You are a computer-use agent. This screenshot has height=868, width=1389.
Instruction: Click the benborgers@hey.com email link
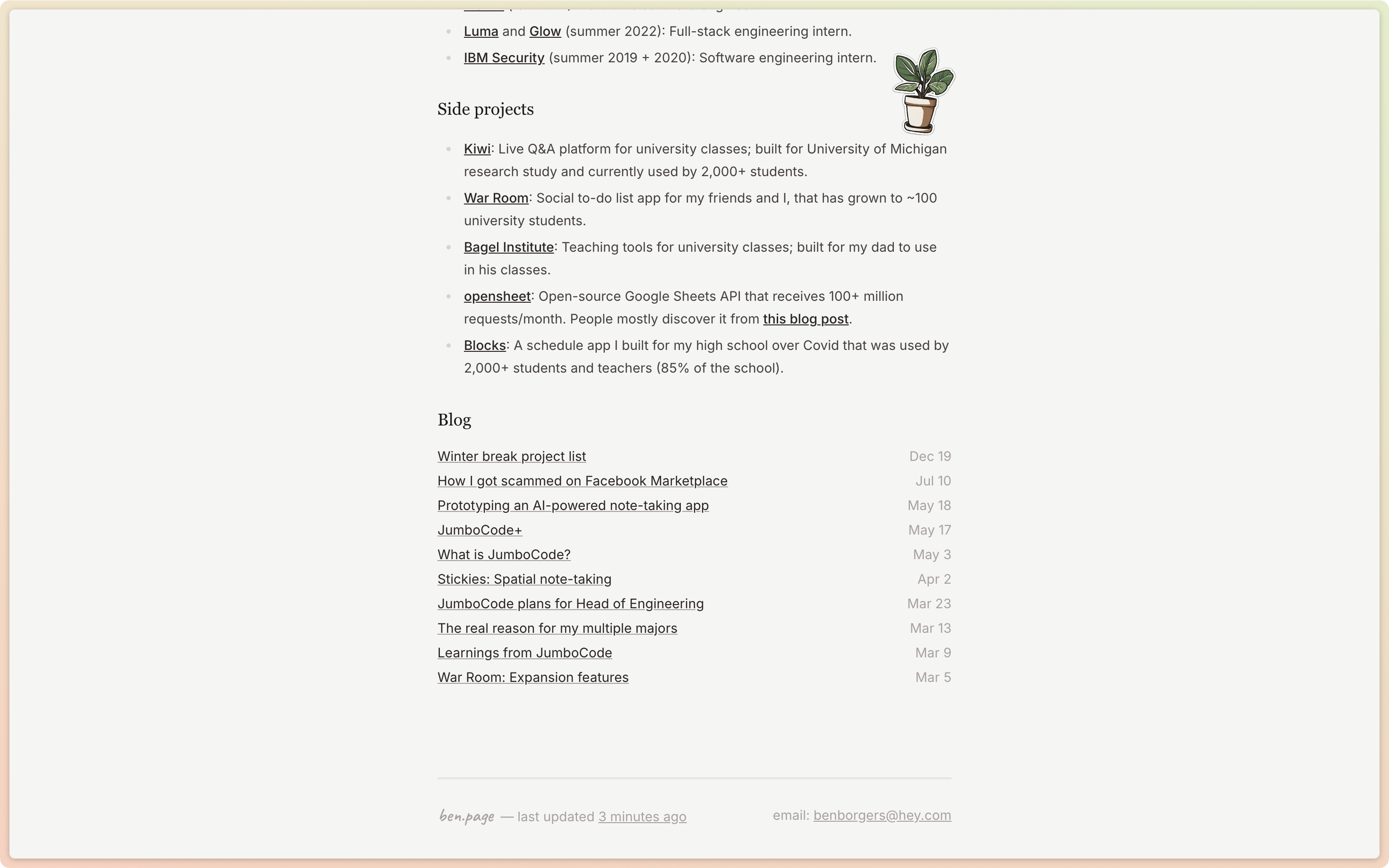coord(882,815)
